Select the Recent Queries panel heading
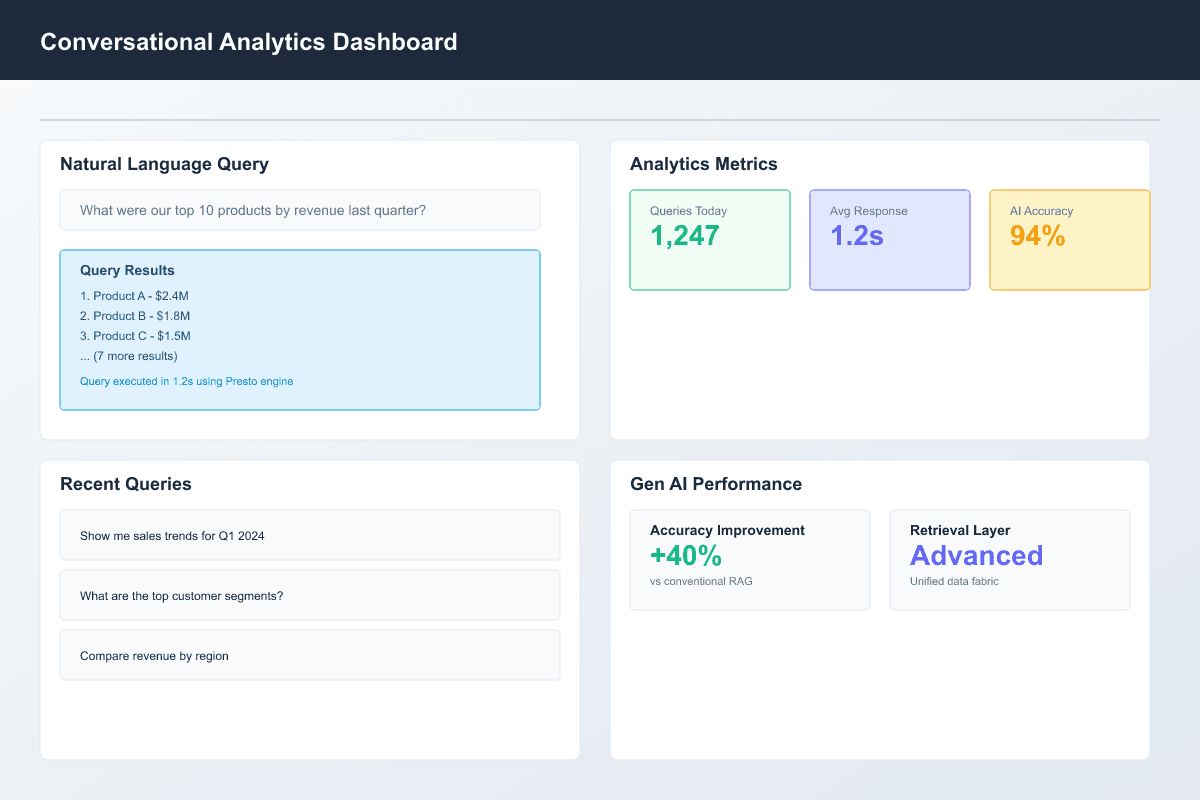1200x800 pixels. 126,484
